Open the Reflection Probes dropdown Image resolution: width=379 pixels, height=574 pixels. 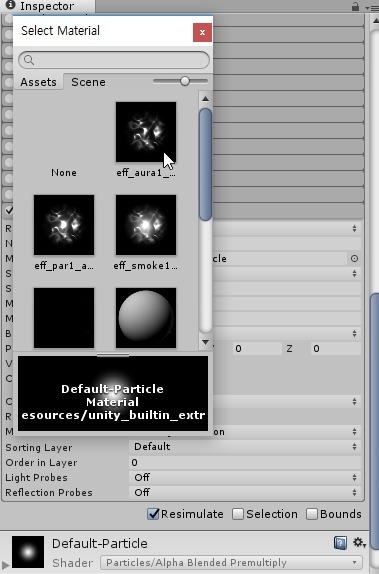coord(245,492)
